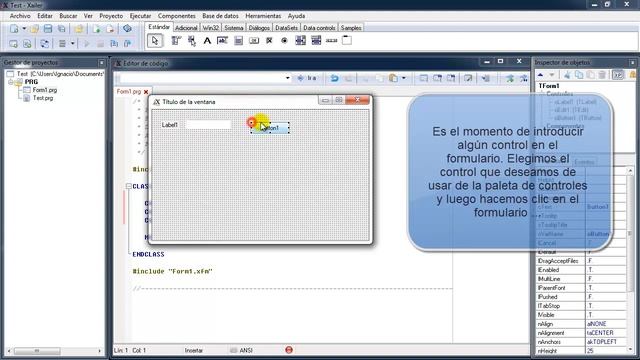Select the Form1.prg editor tab
This screenshot has height=360, width=640.
point(129,91)
